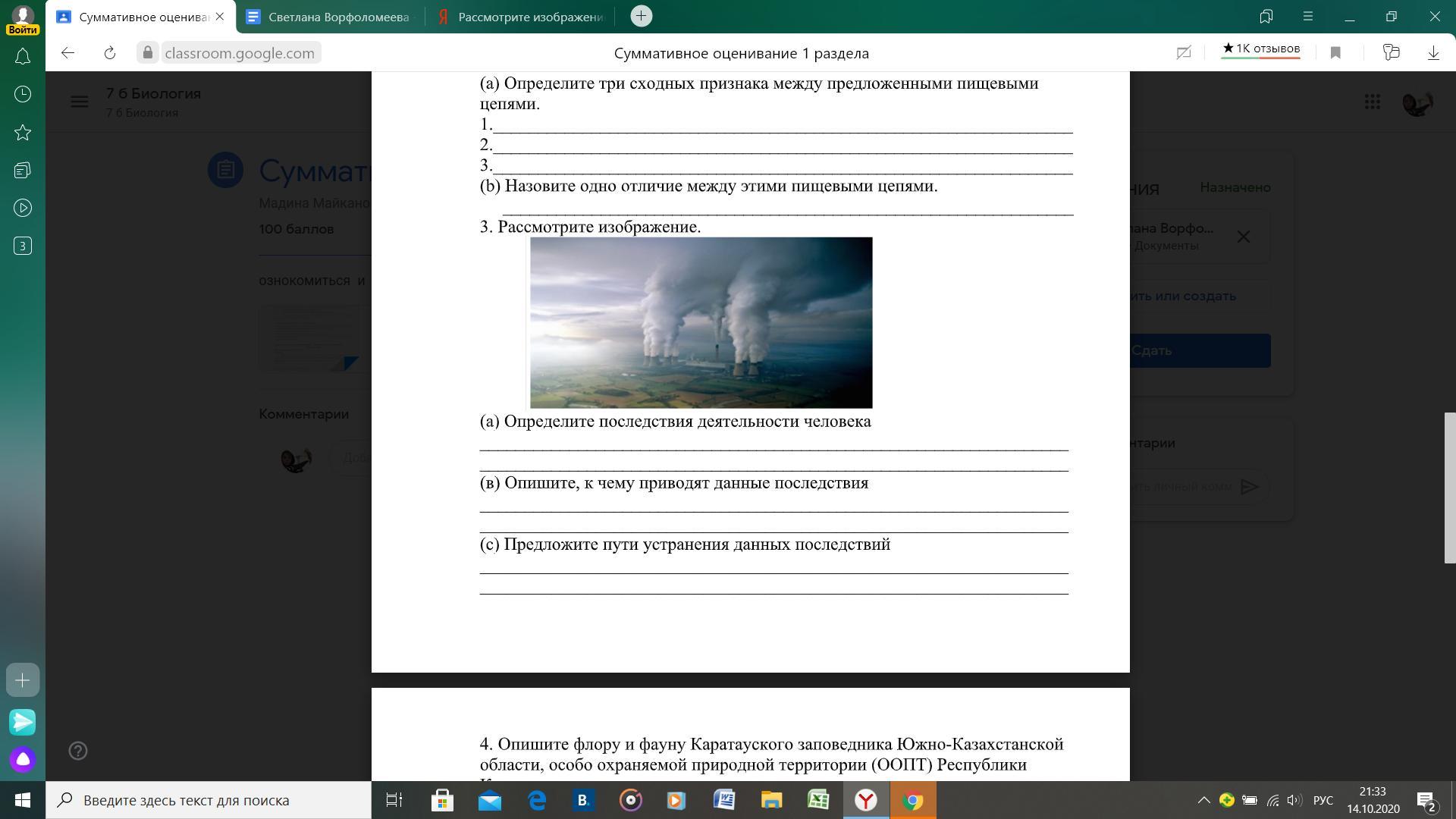Open Google apps grid icon
Viewport: 1456px width, 819px height.
tap(1373, 102)
